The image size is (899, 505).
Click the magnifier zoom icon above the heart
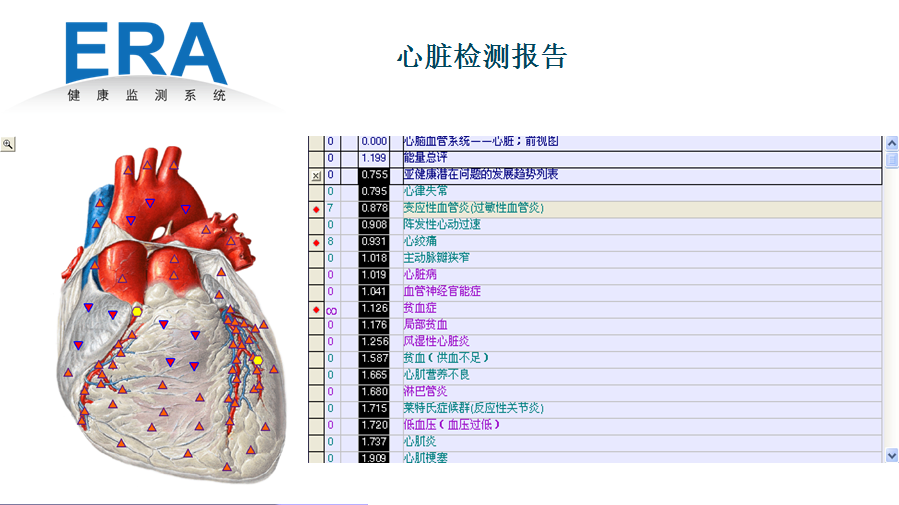click(x=8, y=144)
